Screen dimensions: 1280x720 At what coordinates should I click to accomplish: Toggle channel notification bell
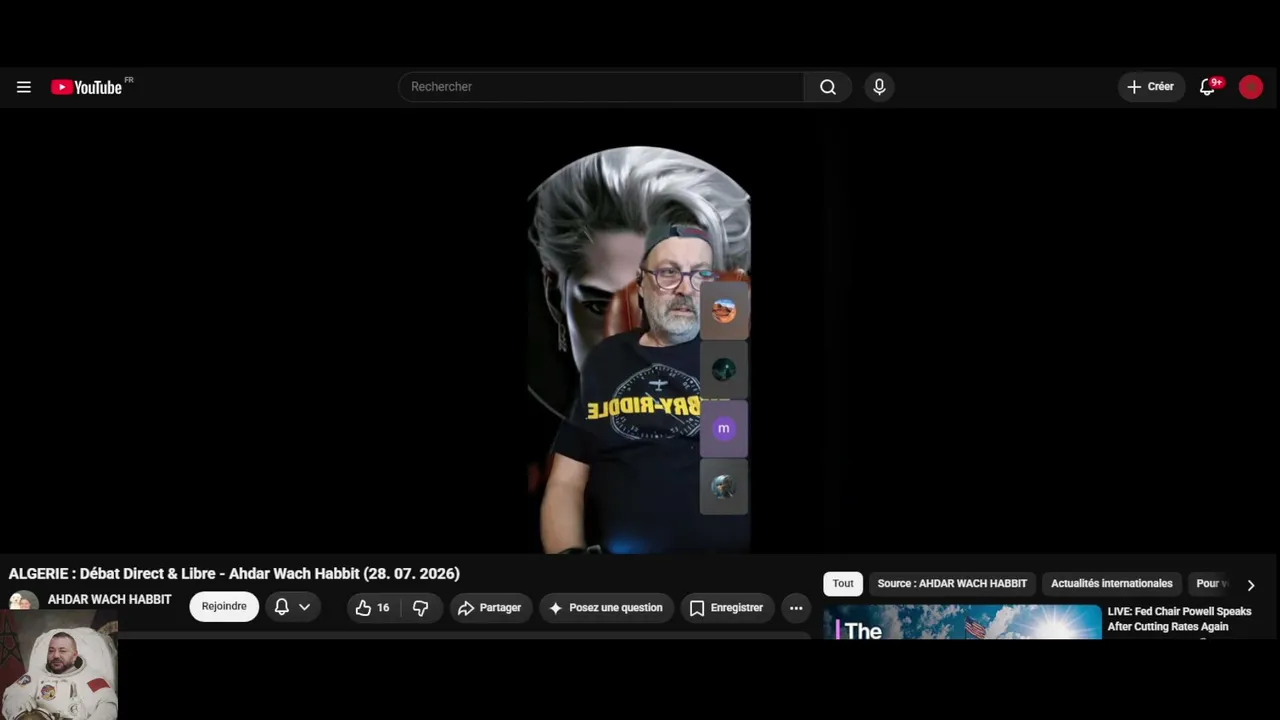click(282, 607)
